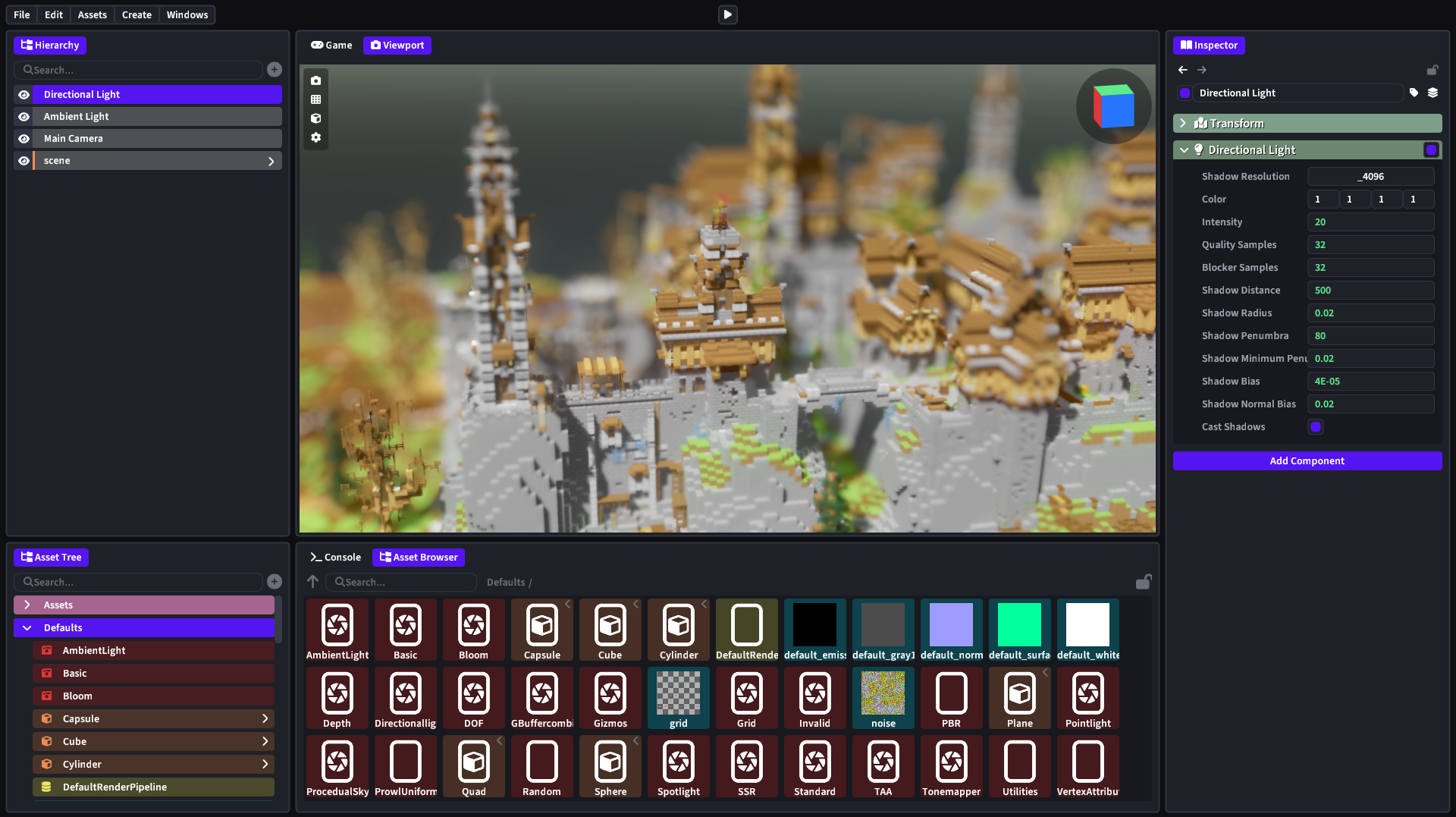Hide the Directional Light in the Hierarchy
This screenshot has height=817, width=1456.
coord(24,94)
